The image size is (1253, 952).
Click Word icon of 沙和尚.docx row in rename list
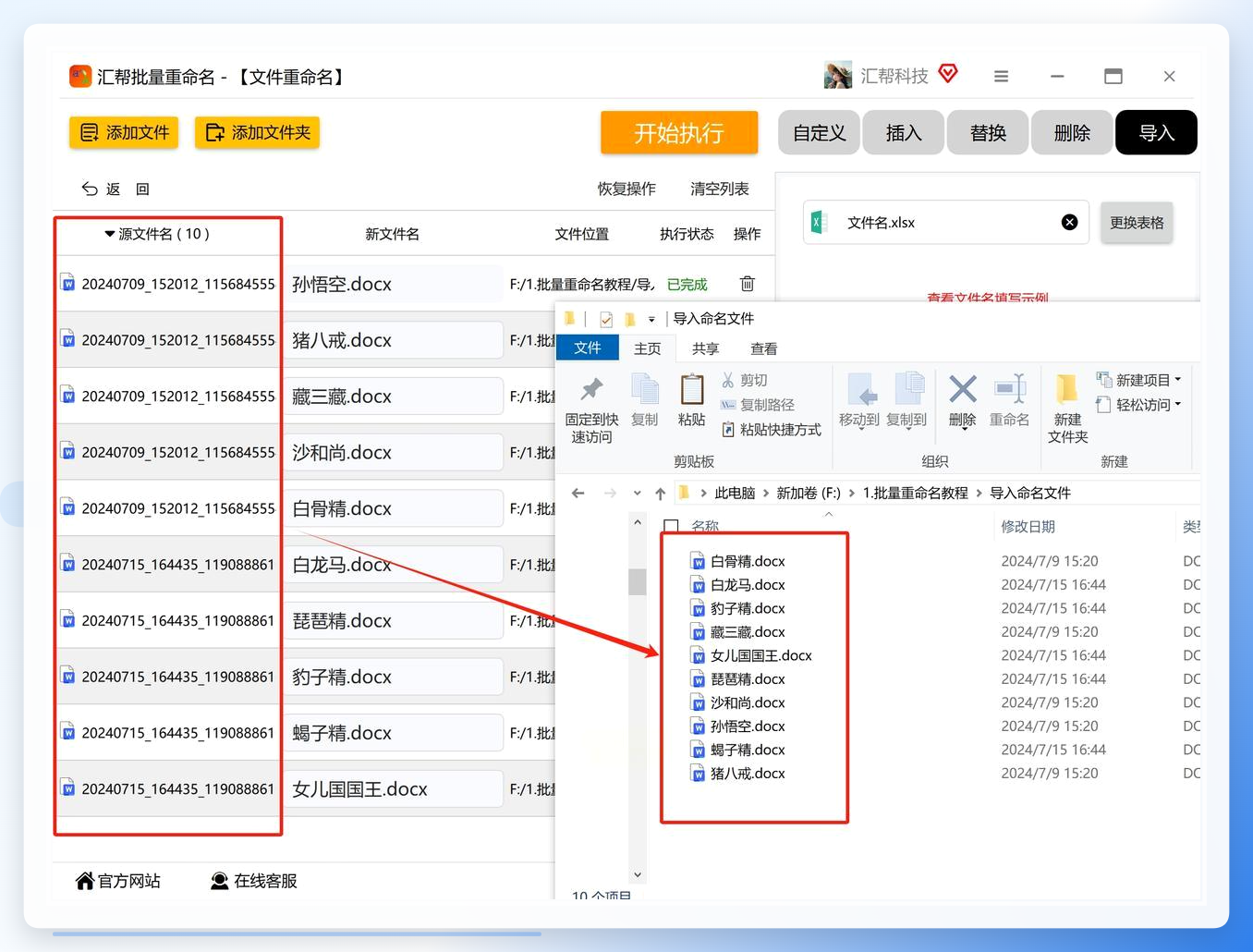pos(67,452)
